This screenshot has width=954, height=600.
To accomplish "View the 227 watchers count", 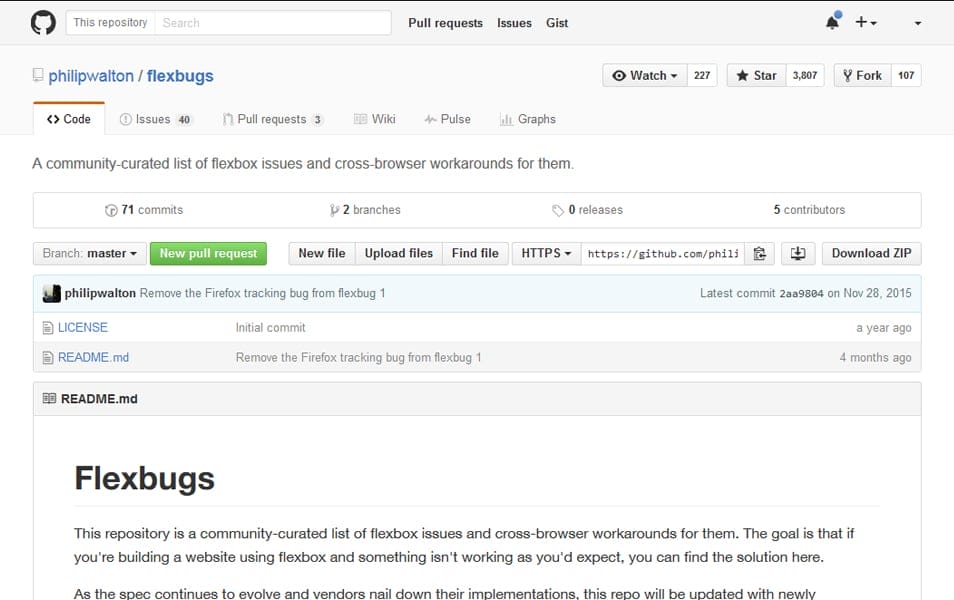I will tap(702, 75).
